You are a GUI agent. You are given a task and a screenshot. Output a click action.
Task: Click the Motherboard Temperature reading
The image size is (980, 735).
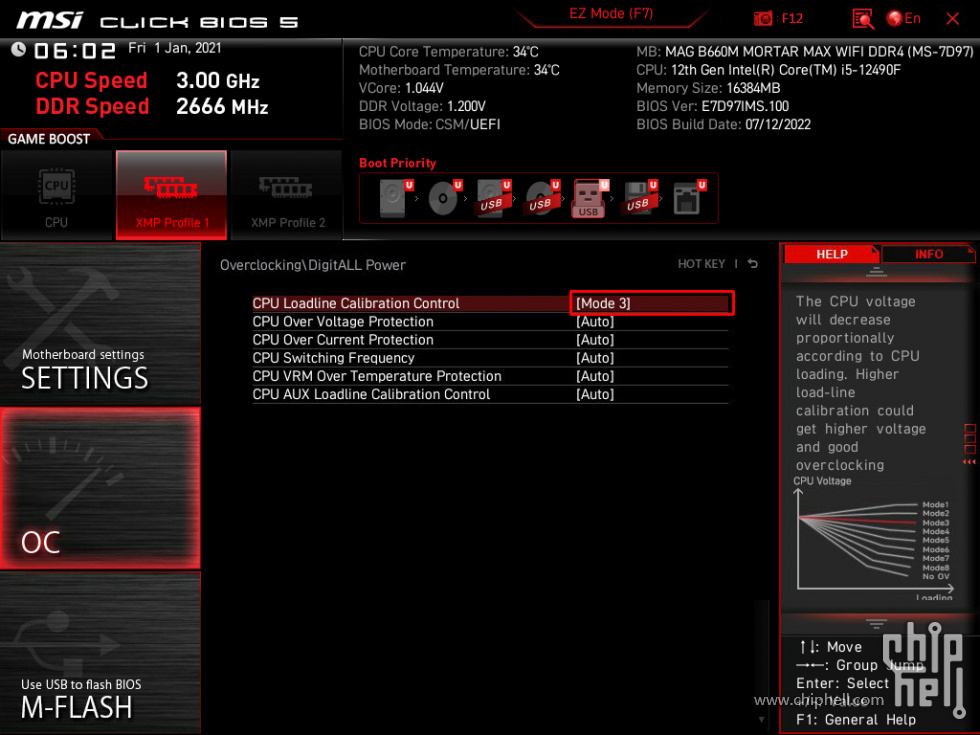(x=459, y=70)
